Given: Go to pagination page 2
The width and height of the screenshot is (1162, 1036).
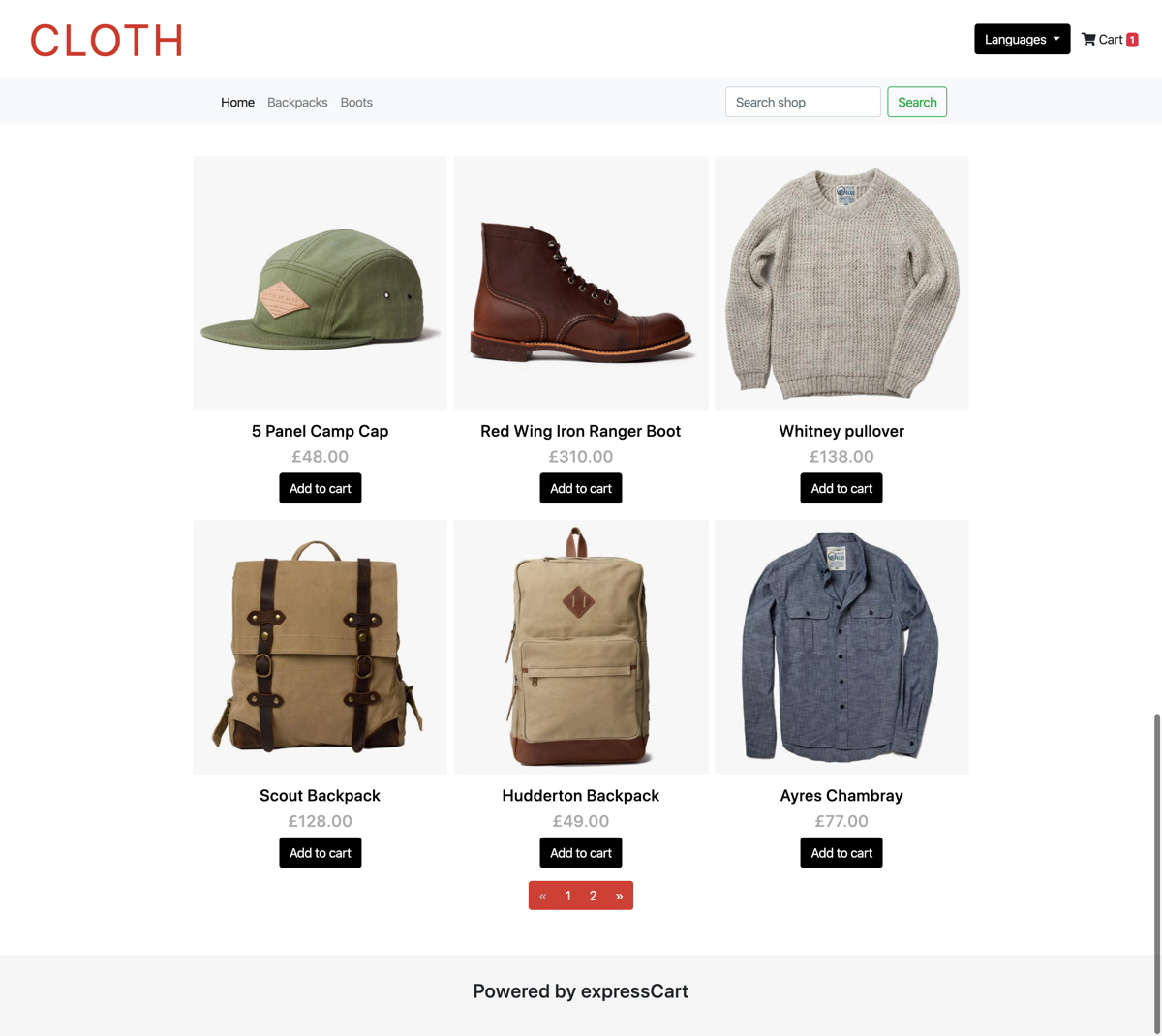Looking at the screenshot, I should pos(593,896).
